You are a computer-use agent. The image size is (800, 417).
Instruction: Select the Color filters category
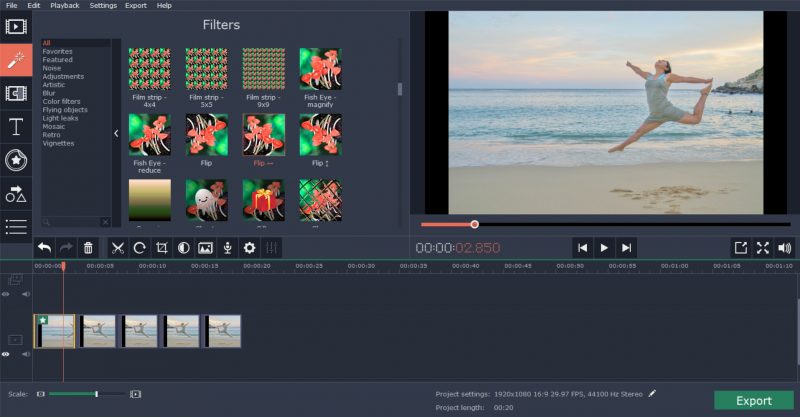point(61,102)
